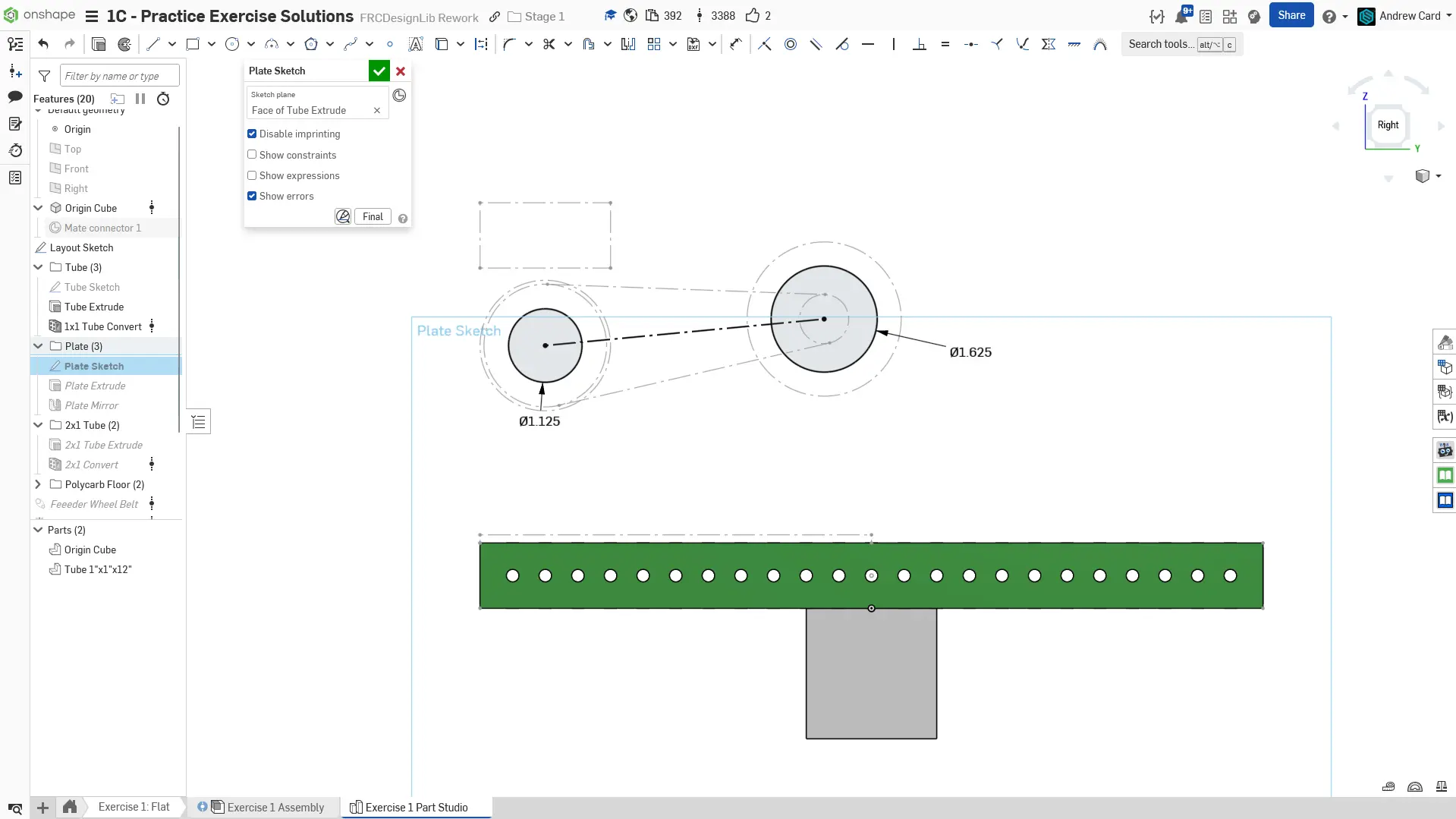This screenshot has height=819, width=1456.
Task: Collapse the Plate (3) folder
Action: pos(38,346)
